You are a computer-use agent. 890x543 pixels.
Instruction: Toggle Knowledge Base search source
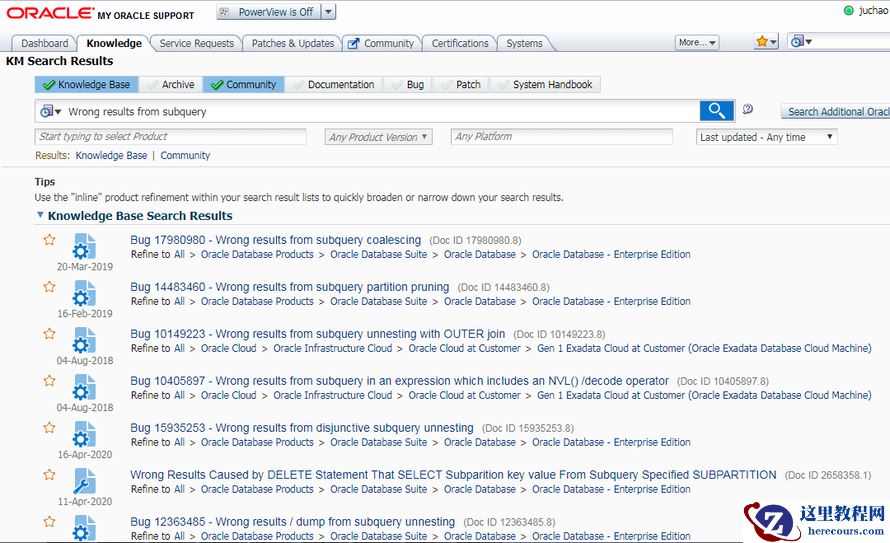pyautogui.click(x=87, y=85)
